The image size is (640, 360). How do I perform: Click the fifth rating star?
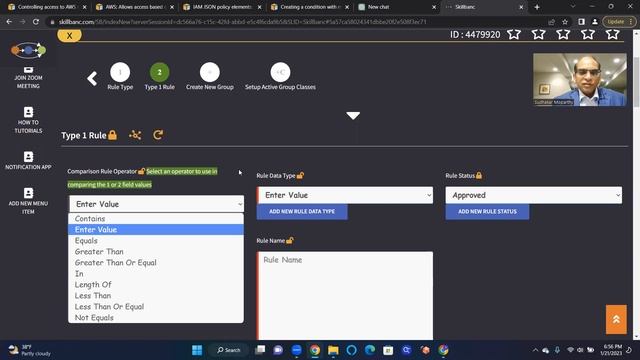[x=613, y=34]
